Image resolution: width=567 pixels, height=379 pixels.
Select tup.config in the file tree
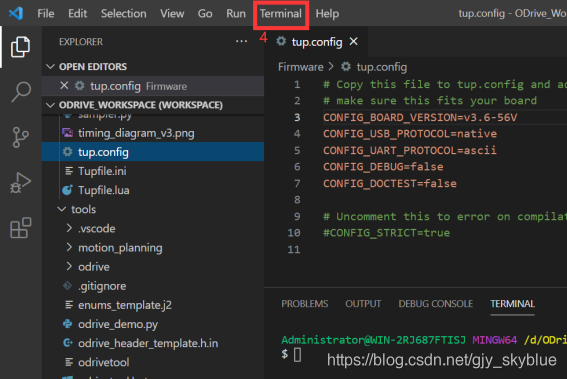click(153, 152)
